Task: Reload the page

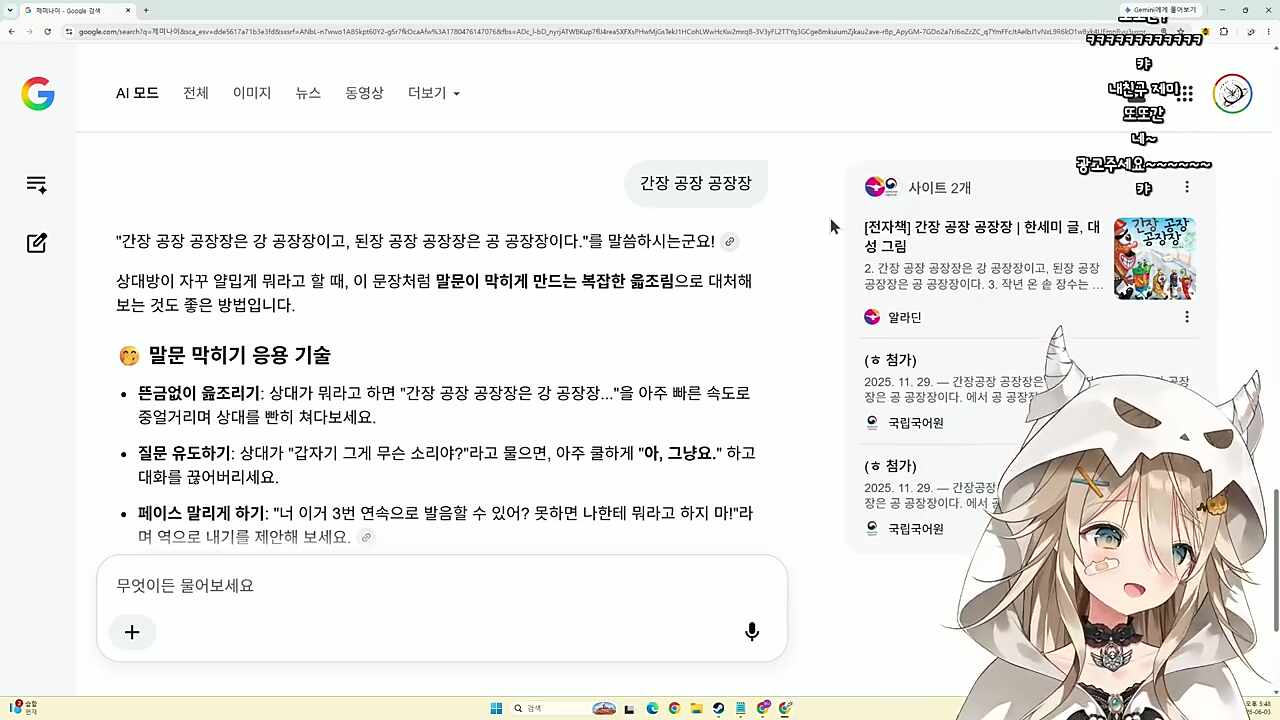Action: (48, 32)
